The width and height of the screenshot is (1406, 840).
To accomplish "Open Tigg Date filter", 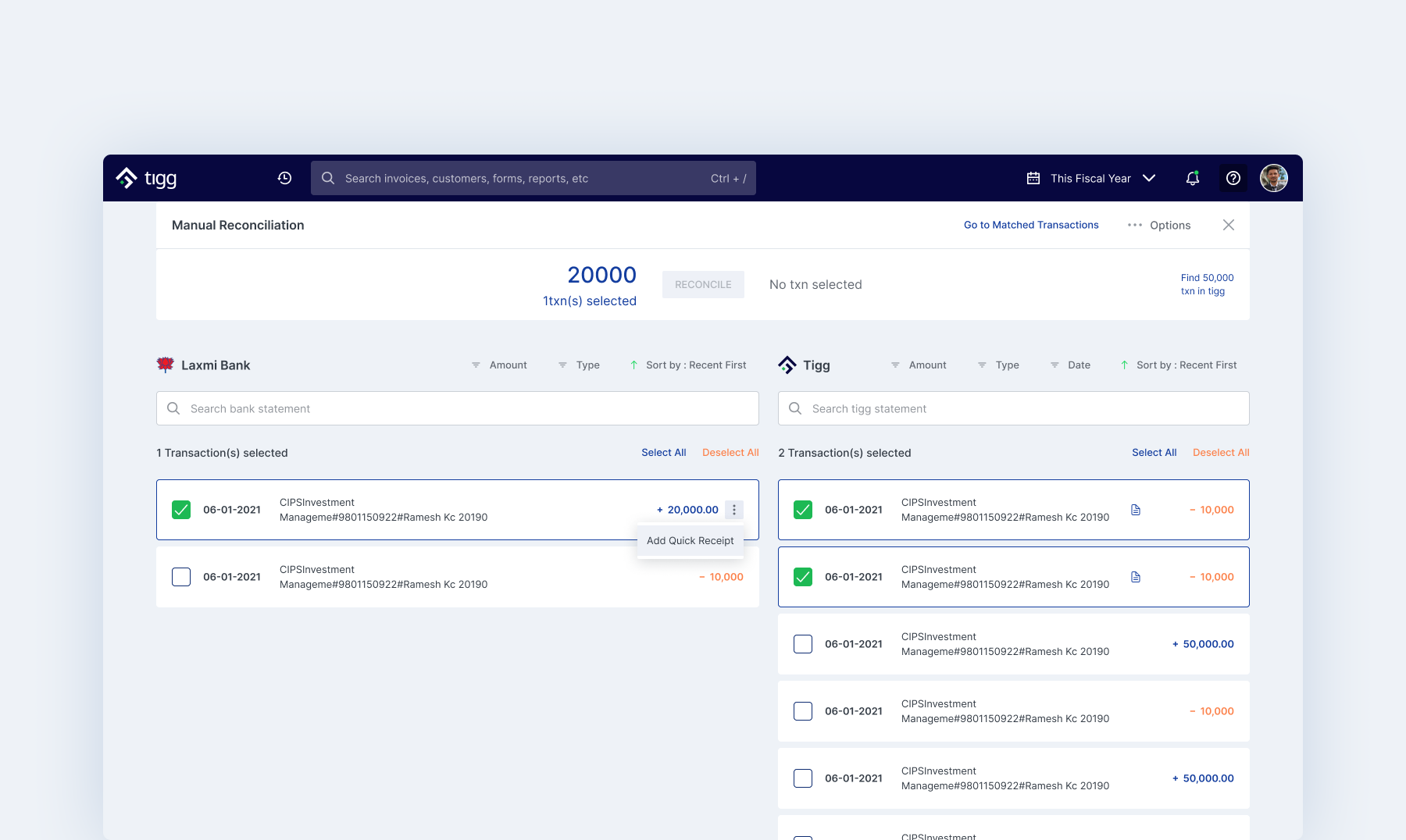I will (1070, 365).
